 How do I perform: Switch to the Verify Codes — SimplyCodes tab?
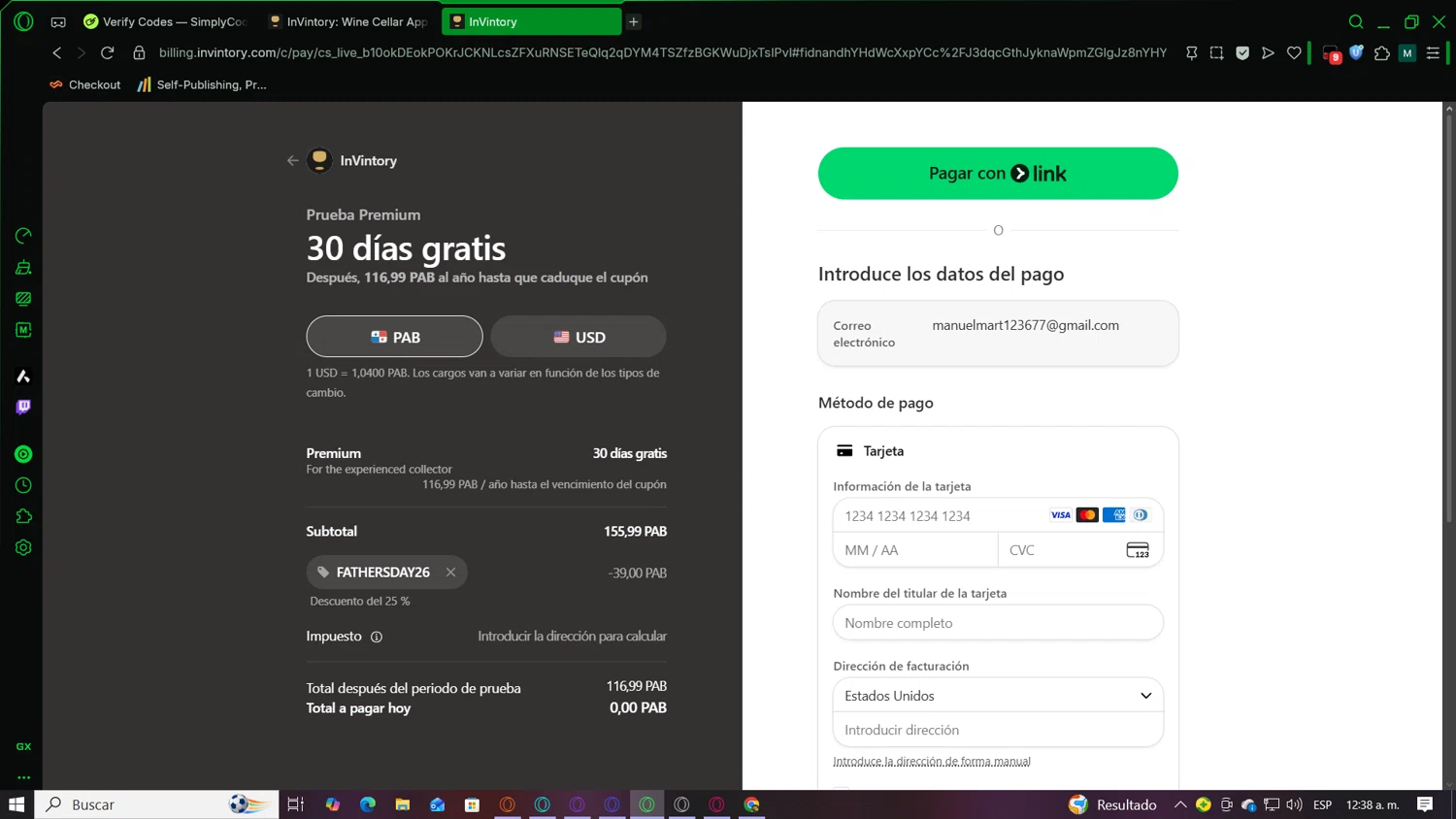click(165, 21)
